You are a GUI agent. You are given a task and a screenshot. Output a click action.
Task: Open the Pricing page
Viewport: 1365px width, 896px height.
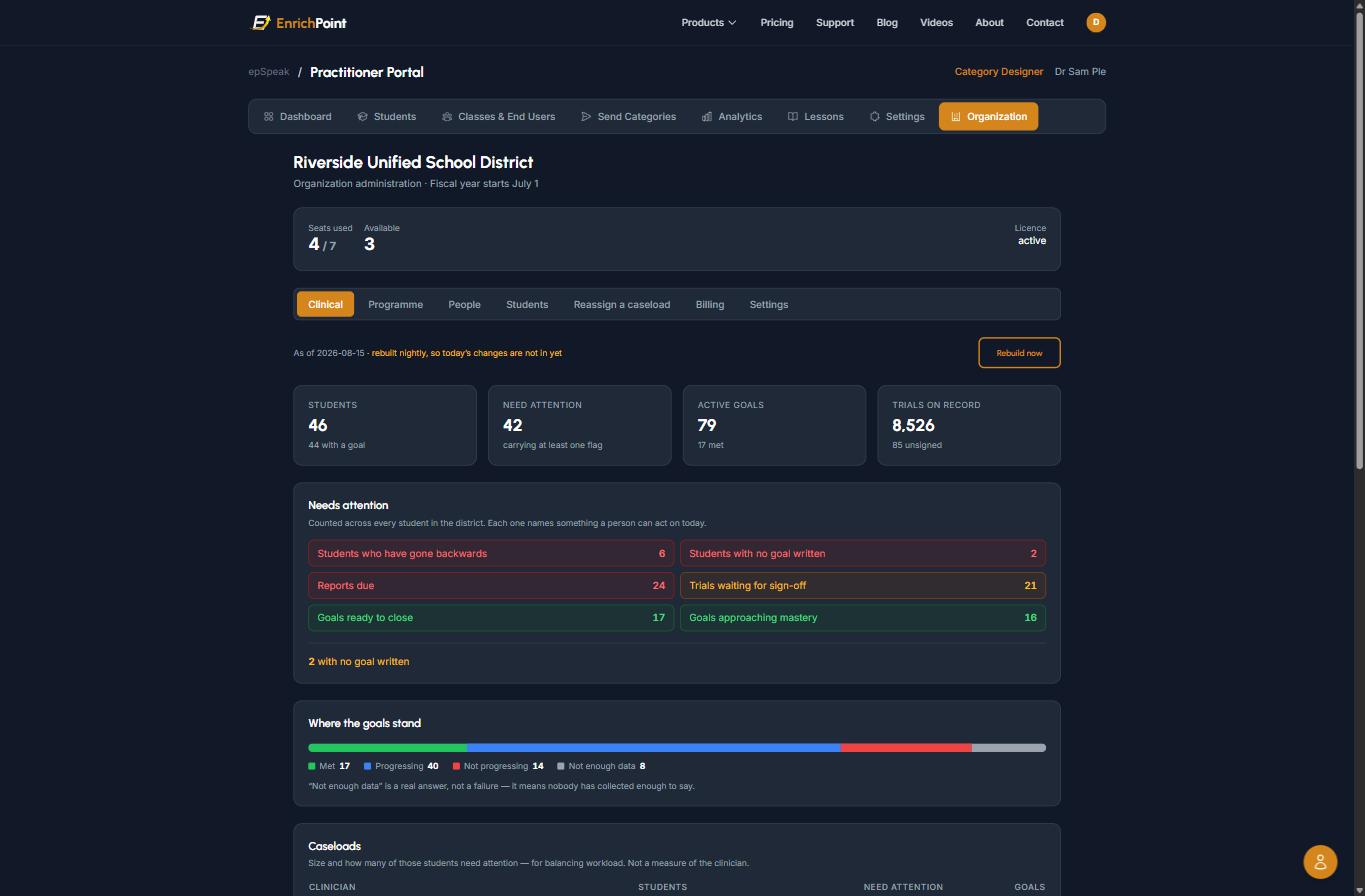[777, 22]
